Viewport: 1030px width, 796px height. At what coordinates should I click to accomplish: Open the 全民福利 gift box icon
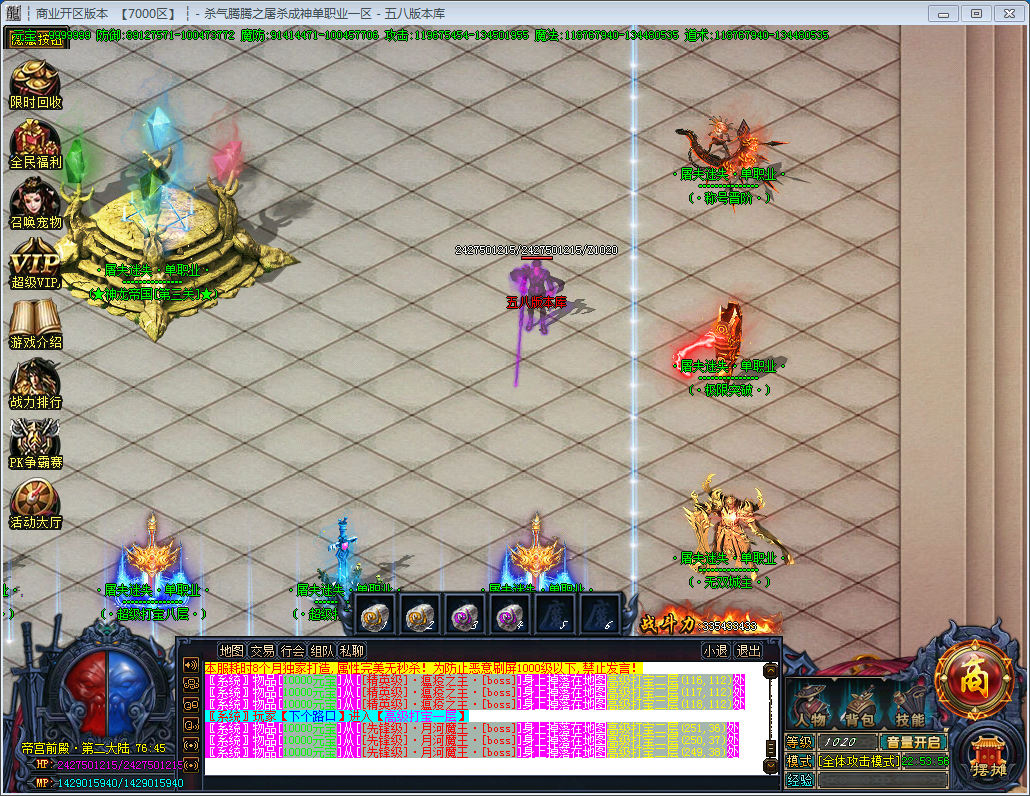click(35, 145)
